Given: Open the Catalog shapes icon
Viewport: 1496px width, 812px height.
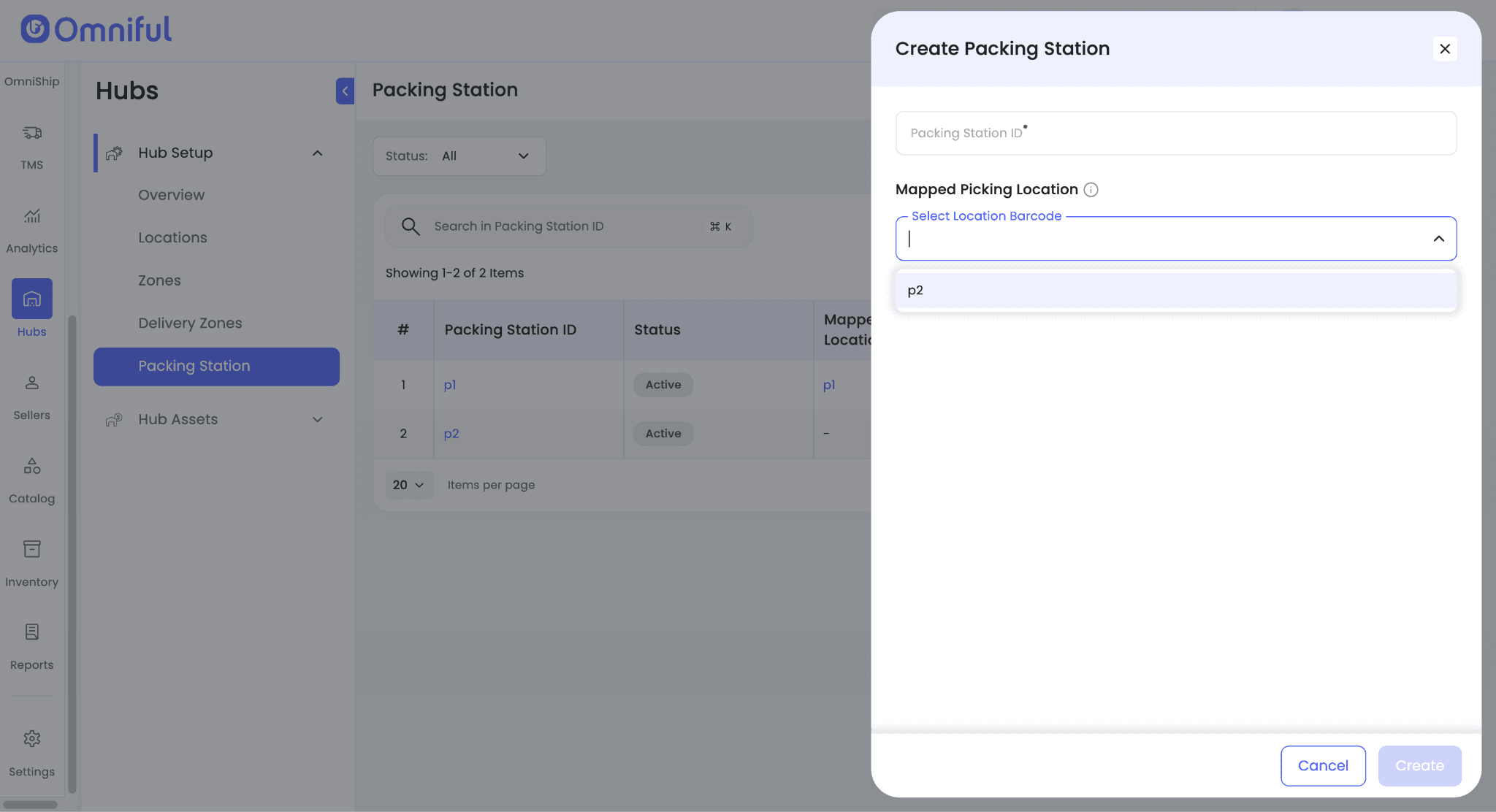Looking at the screenshot, I should [31, 466].
